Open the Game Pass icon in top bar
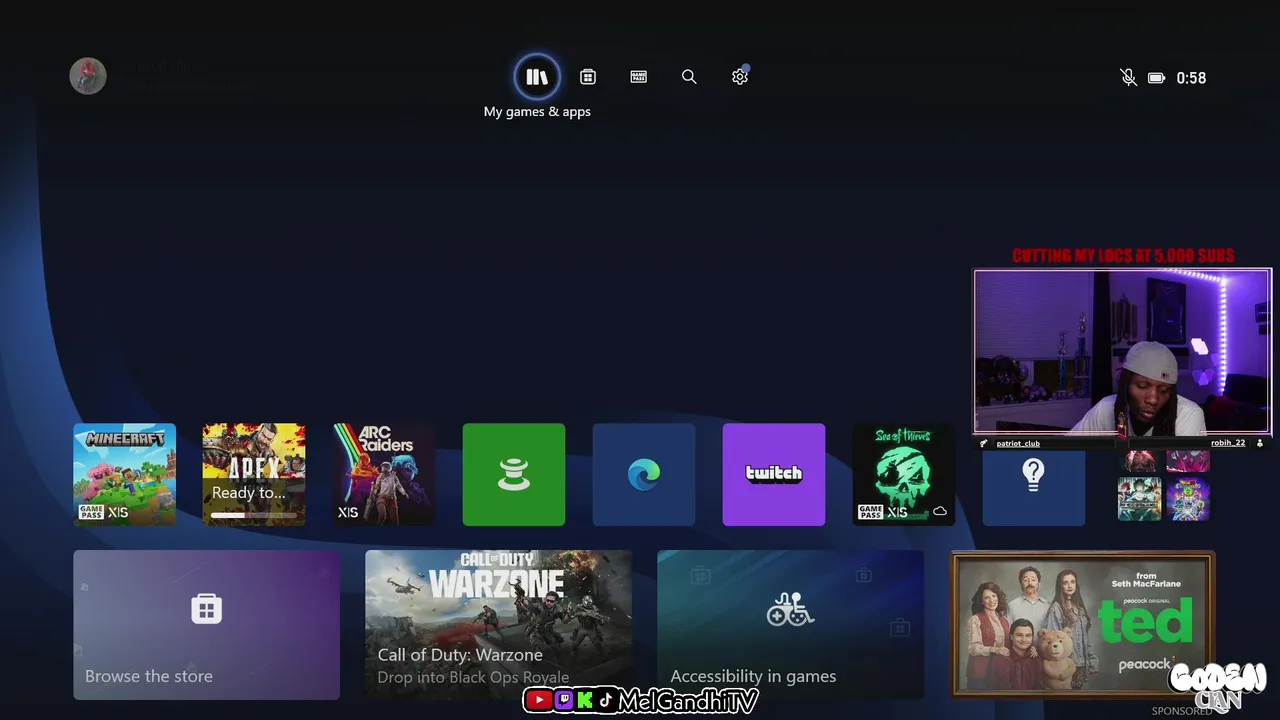The height and width of the screenshot is (720, 1280). point(639,77)
